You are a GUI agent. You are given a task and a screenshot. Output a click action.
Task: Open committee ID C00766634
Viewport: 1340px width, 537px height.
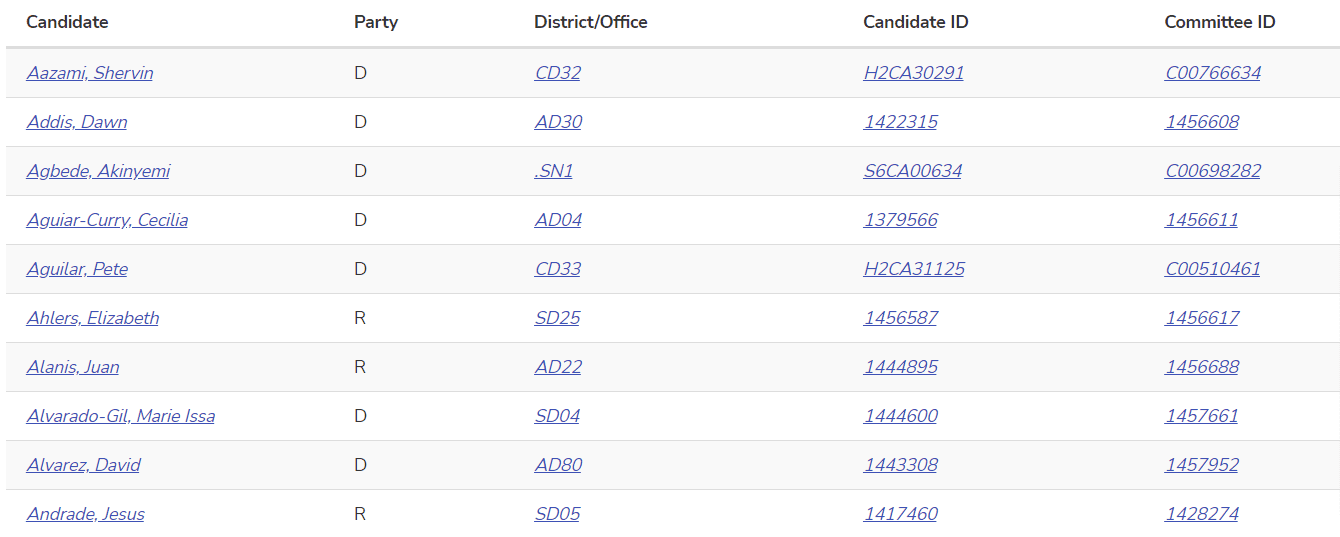point(1213,73)
